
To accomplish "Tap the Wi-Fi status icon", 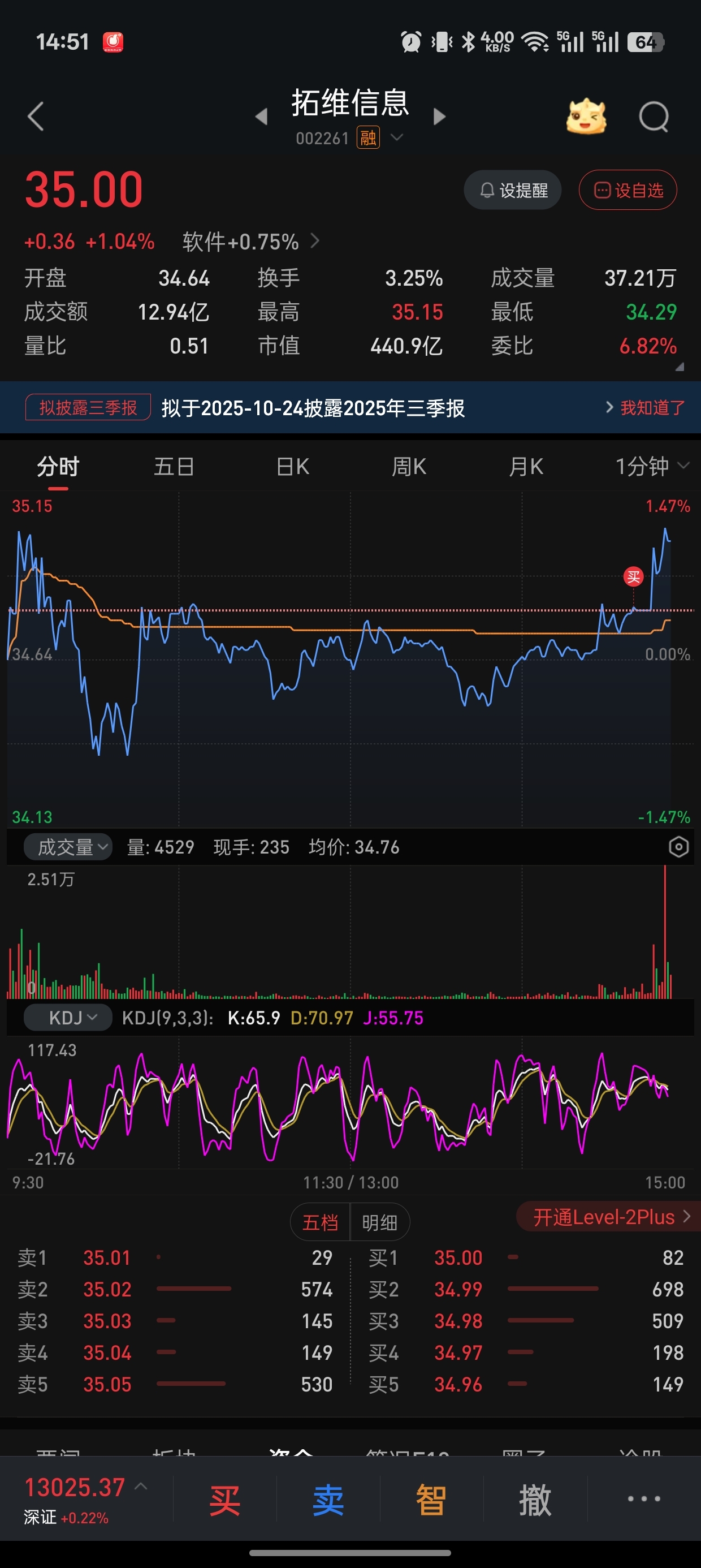I will (535, 42).
